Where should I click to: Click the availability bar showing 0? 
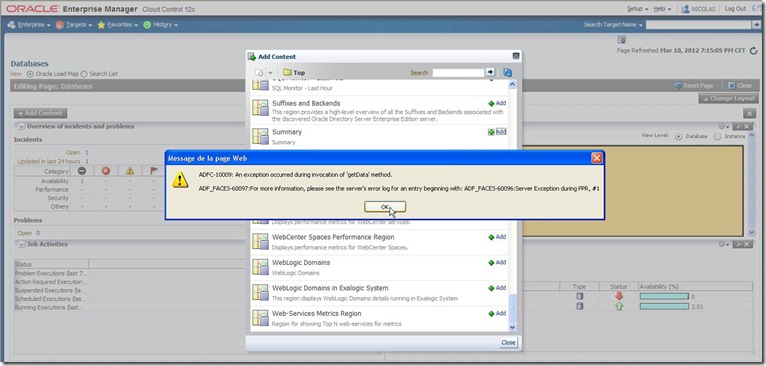(664, 296)
